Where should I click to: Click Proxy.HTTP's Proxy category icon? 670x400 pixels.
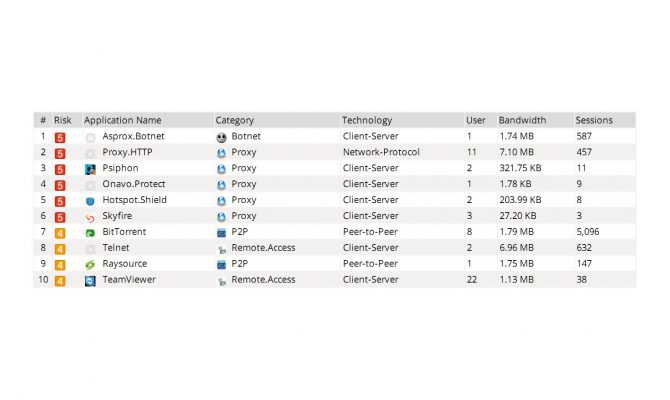click(x=221, y=152)
